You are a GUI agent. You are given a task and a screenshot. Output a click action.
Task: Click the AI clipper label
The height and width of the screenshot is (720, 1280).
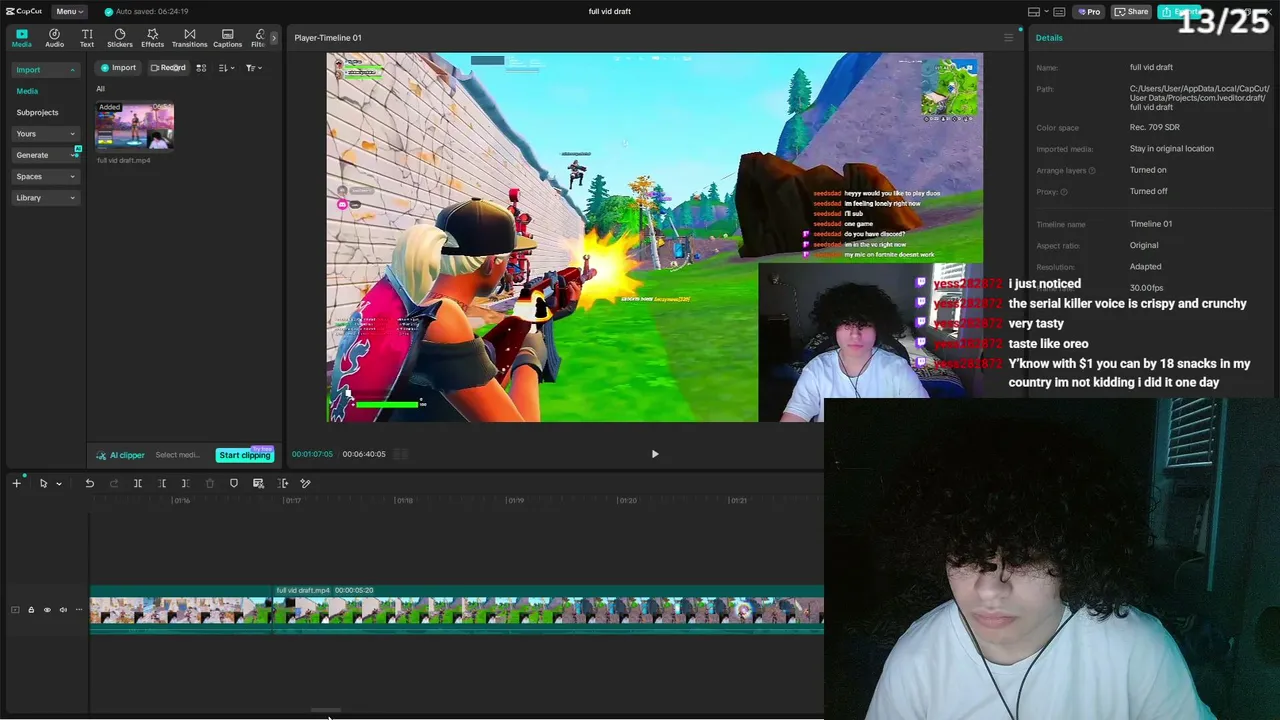121,455
